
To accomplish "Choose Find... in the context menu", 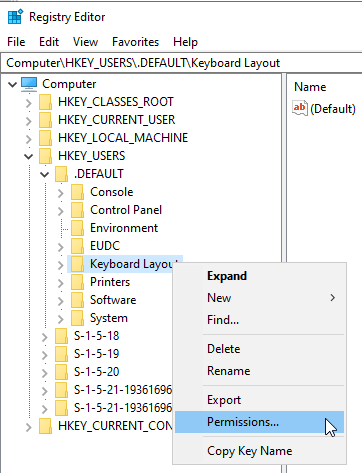I will click(260, 320).
